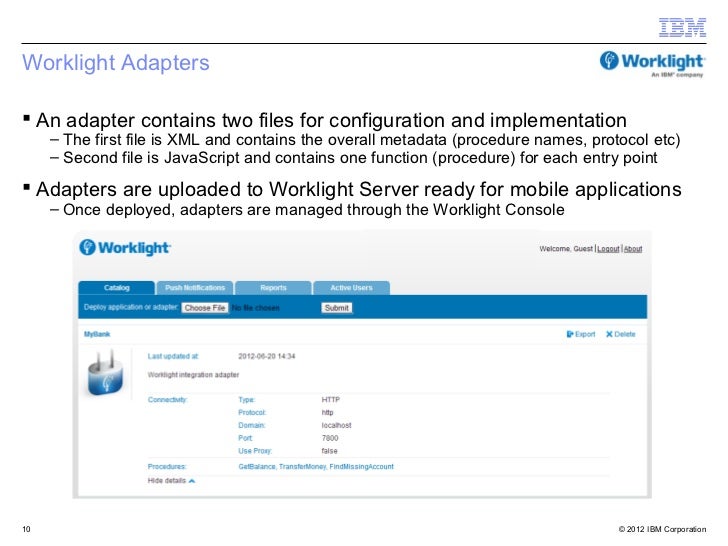This screenshot has height=546, width=728.
Task: Open the About link
Action: pyautogui.click(x=633, y=249)
